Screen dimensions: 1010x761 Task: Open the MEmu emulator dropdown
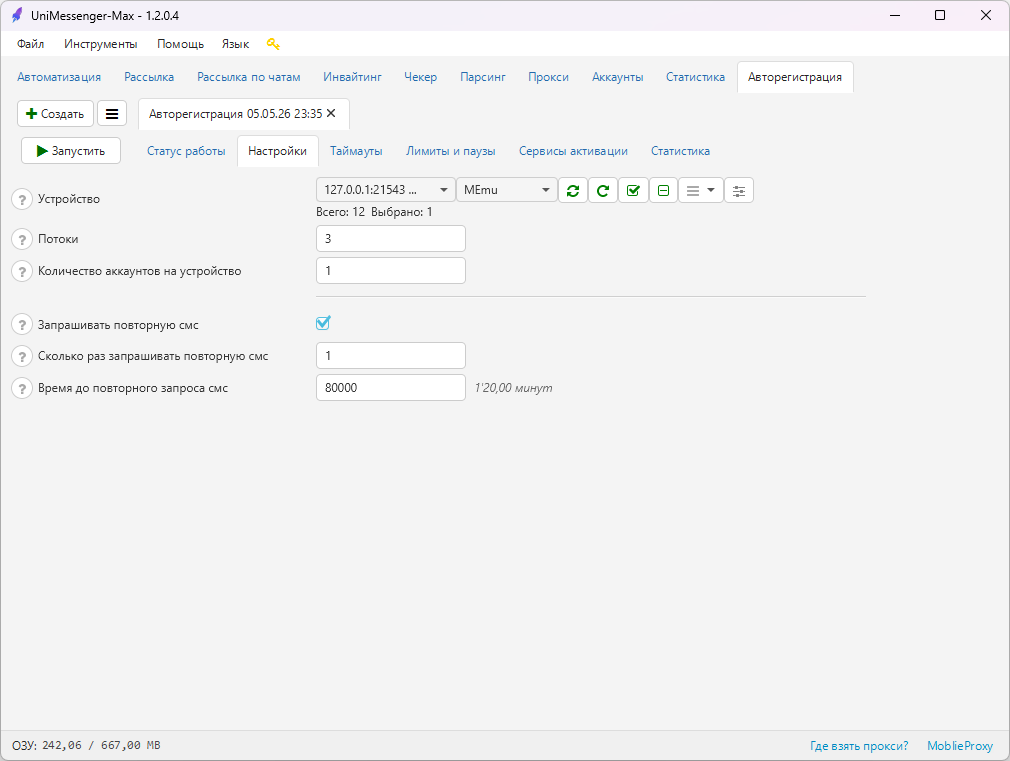[x=506, y=190]
